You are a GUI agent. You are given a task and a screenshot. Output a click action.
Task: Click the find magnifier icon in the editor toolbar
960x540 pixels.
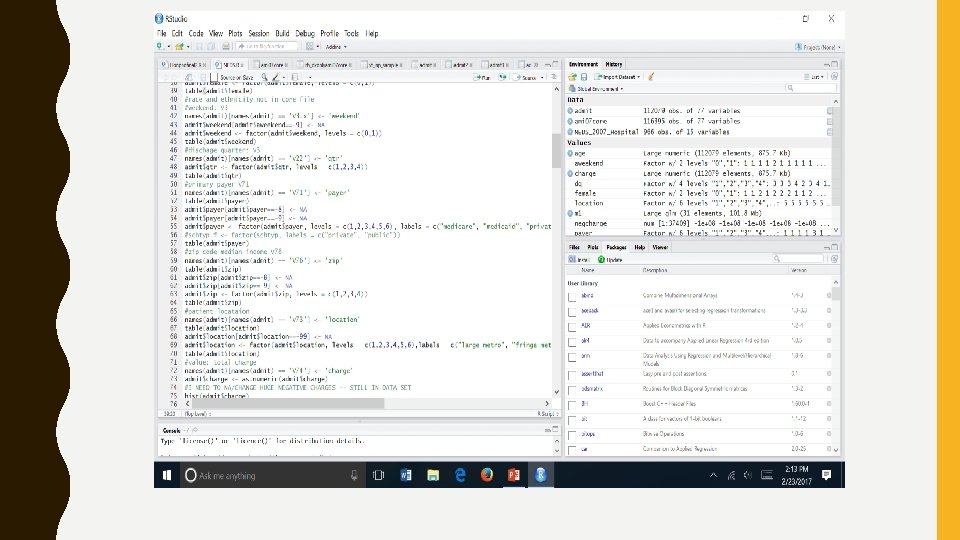pos(264,78)
